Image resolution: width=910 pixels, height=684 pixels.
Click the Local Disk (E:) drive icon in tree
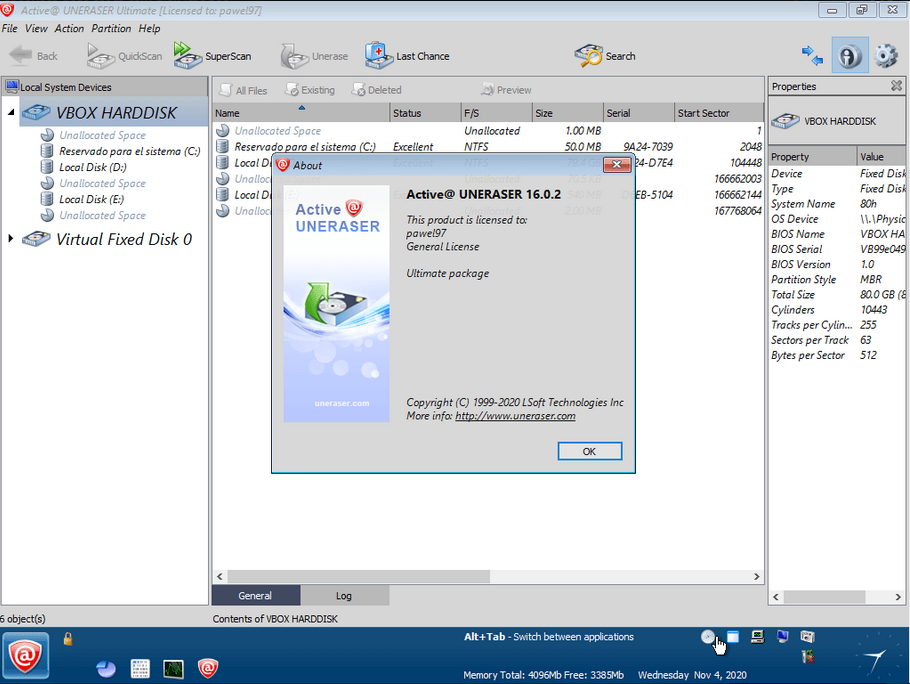click(x=47, y=199)
